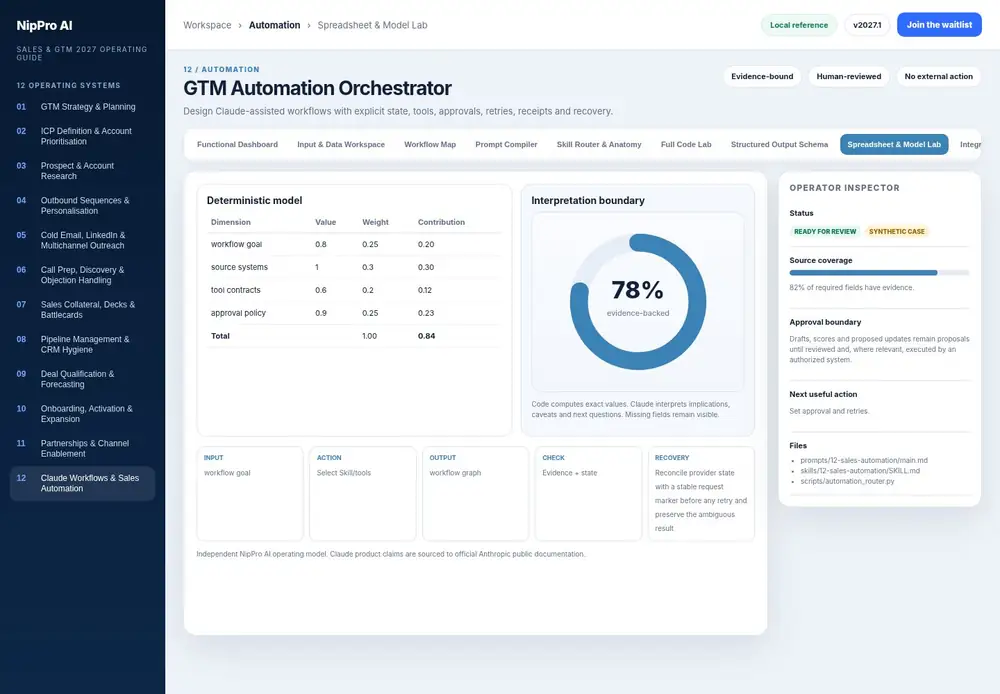Open ICP Definition & Account Prioritisation
1000x694 pixels.
click(x=82, y=136)
